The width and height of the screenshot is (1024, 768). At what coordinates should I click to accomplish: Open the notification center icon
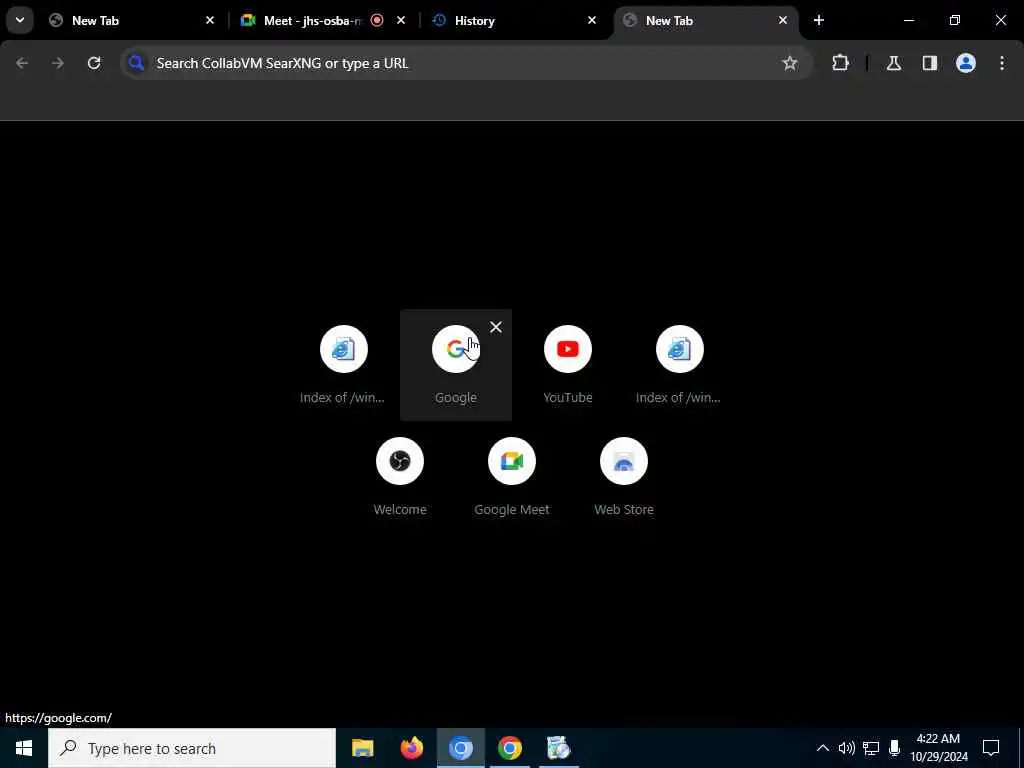click(x=991, y=748)
